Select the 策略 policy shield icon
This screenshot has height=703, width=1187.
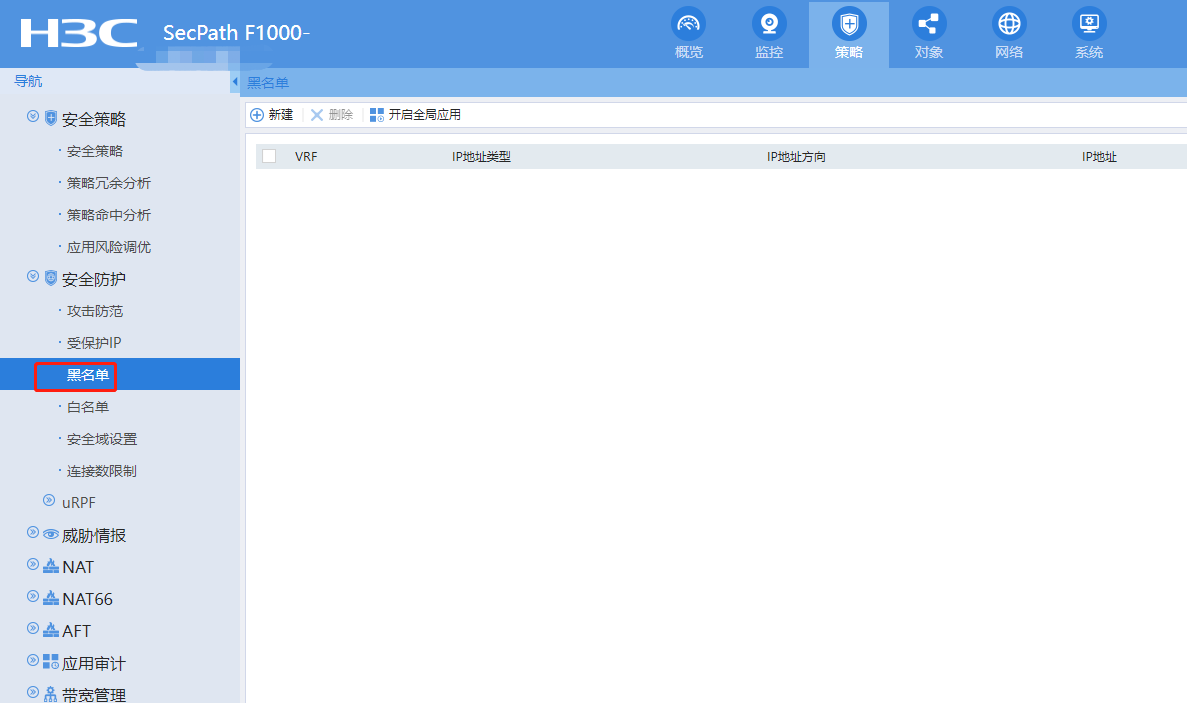tap(849, 23)
